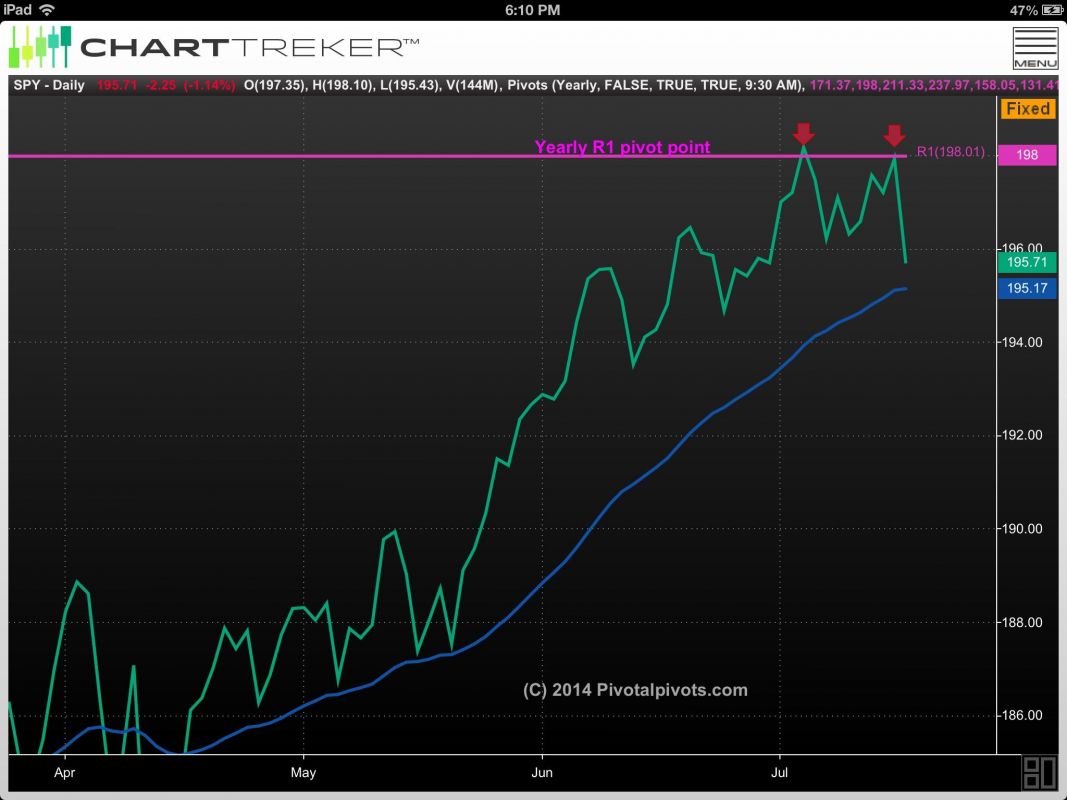
Task: Toggle the orange Fixed scale button
Action: click(x=1027, y=108)
